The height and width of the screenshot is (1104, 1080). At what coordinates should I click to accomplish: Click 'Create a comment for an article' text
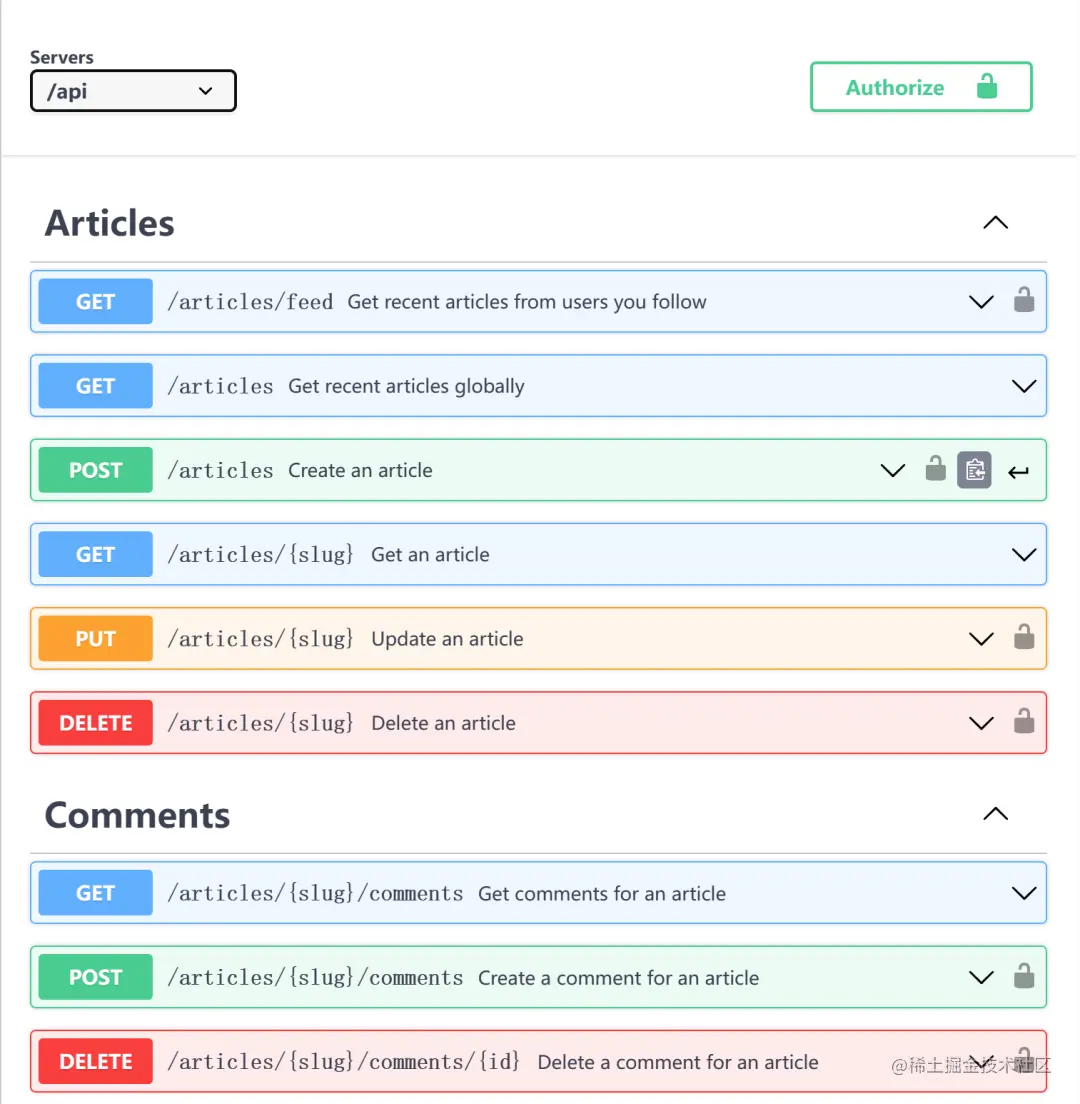[618, 978]
